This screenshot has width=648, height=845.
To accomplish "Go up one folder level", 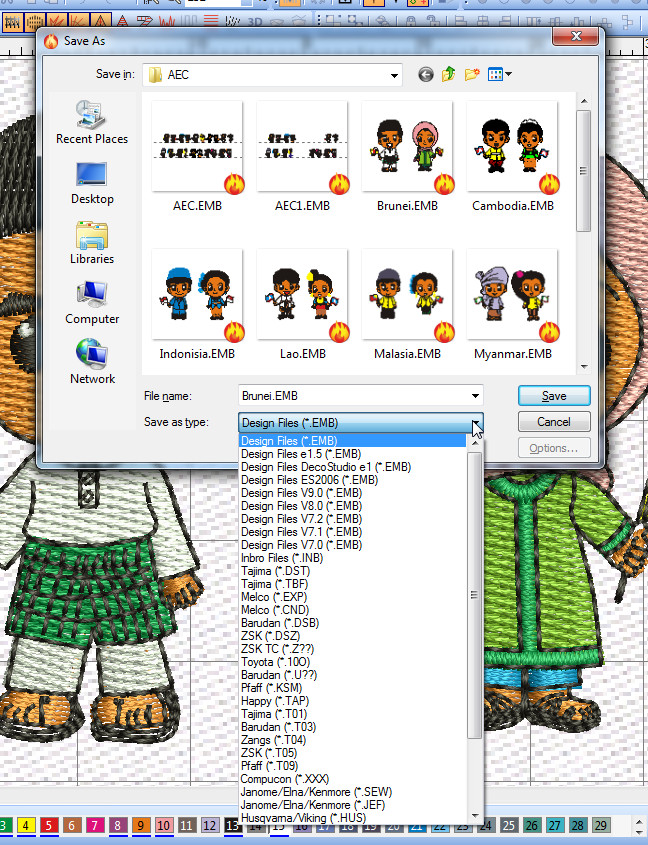I will tap(449, 74).
